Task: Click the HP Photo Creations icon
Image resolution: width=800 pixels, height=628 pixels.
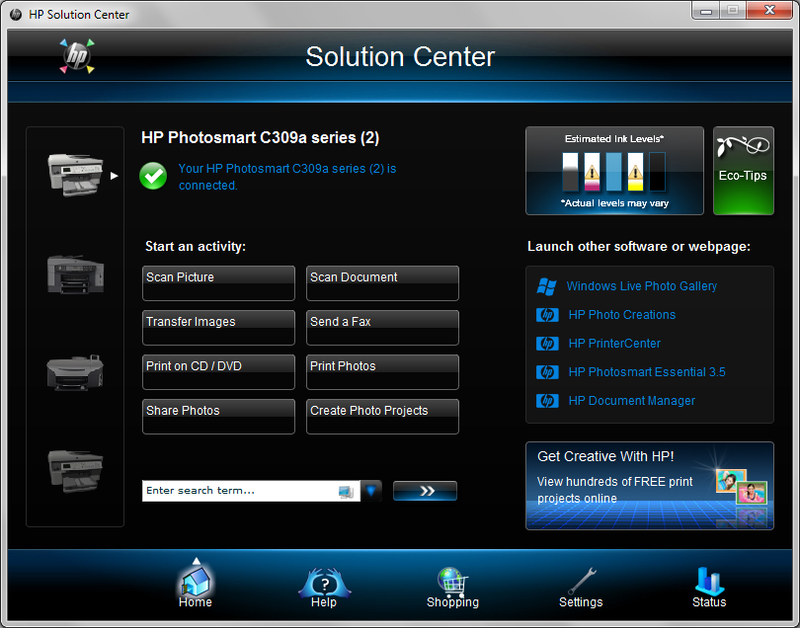Action: click(547, 315)
